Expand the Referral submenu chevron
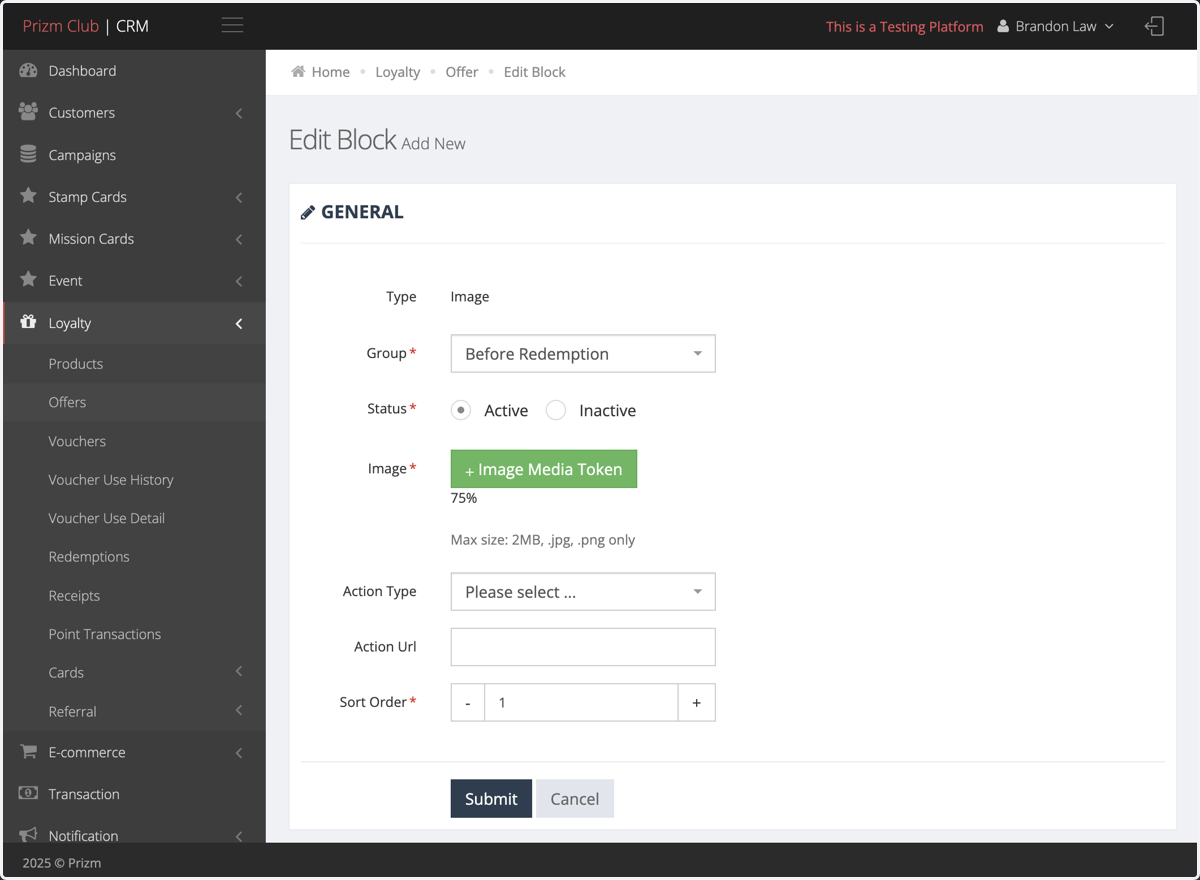1200x880 pixels. click(x=239, y=711)
